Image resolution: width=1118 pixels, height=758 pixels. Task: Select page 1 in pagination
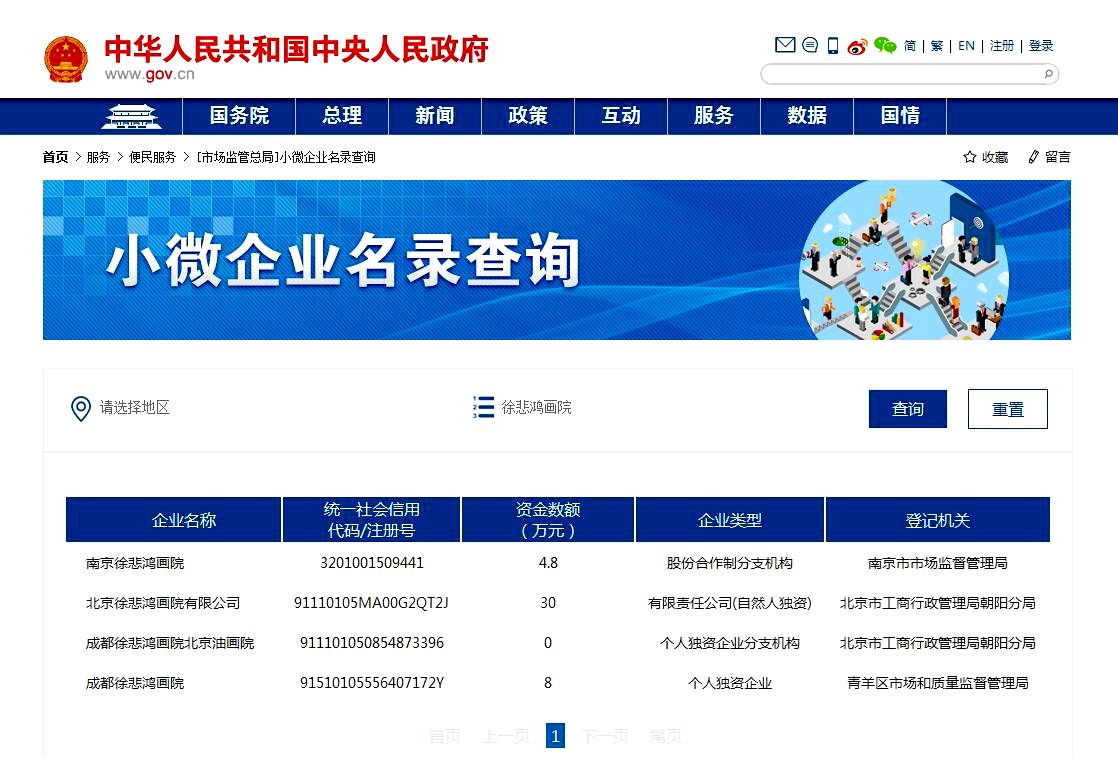(x=555, y=736)
